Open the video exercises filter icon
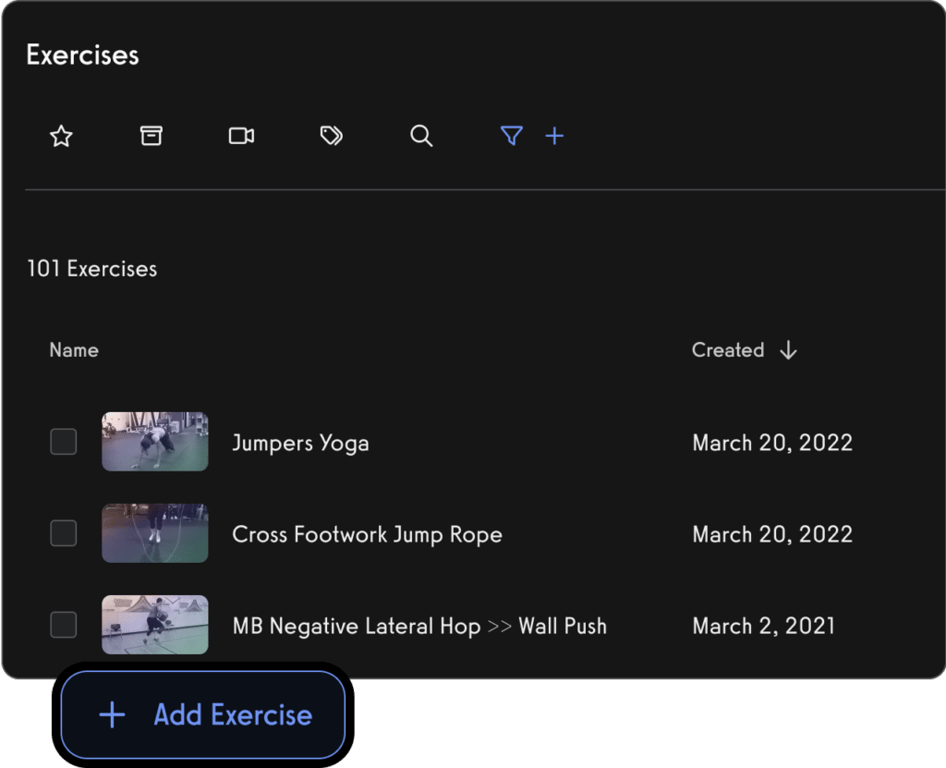The height and width of the screenshot is (768, 946). (x=241, y=136)
